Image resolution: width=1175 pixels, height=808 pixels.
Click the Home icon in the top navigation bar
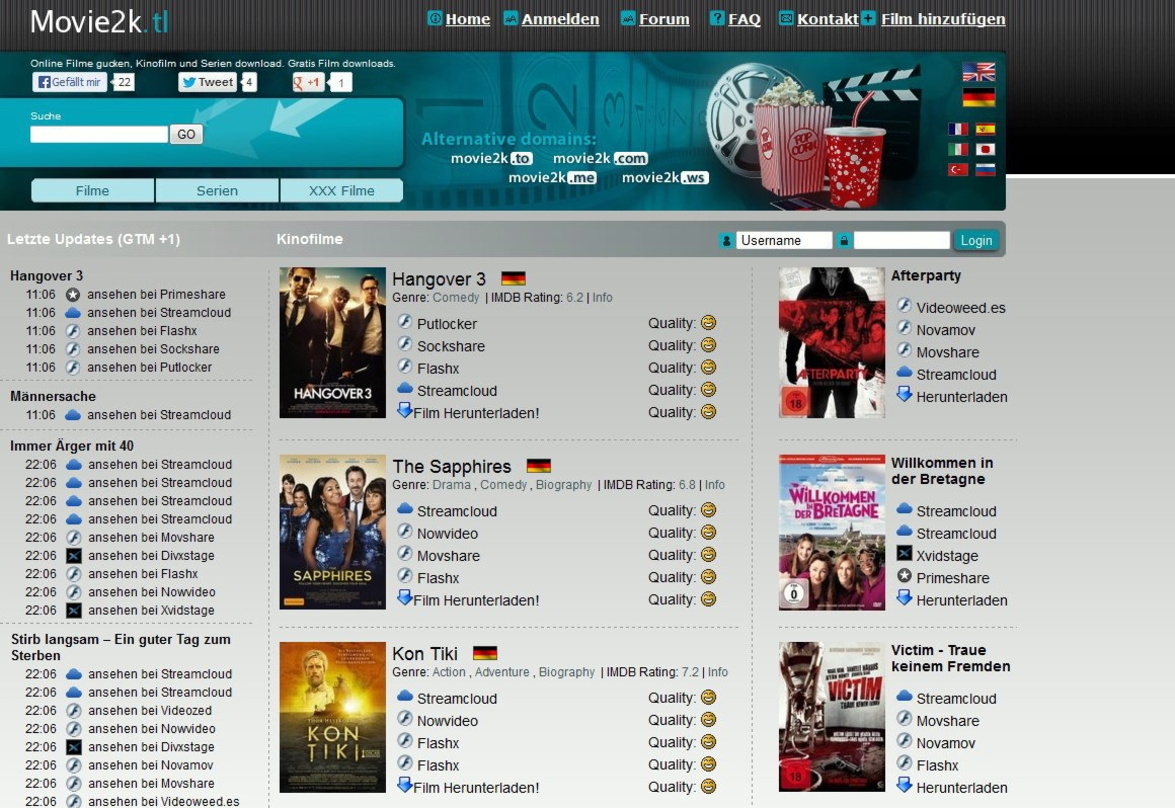click(434, 18)
